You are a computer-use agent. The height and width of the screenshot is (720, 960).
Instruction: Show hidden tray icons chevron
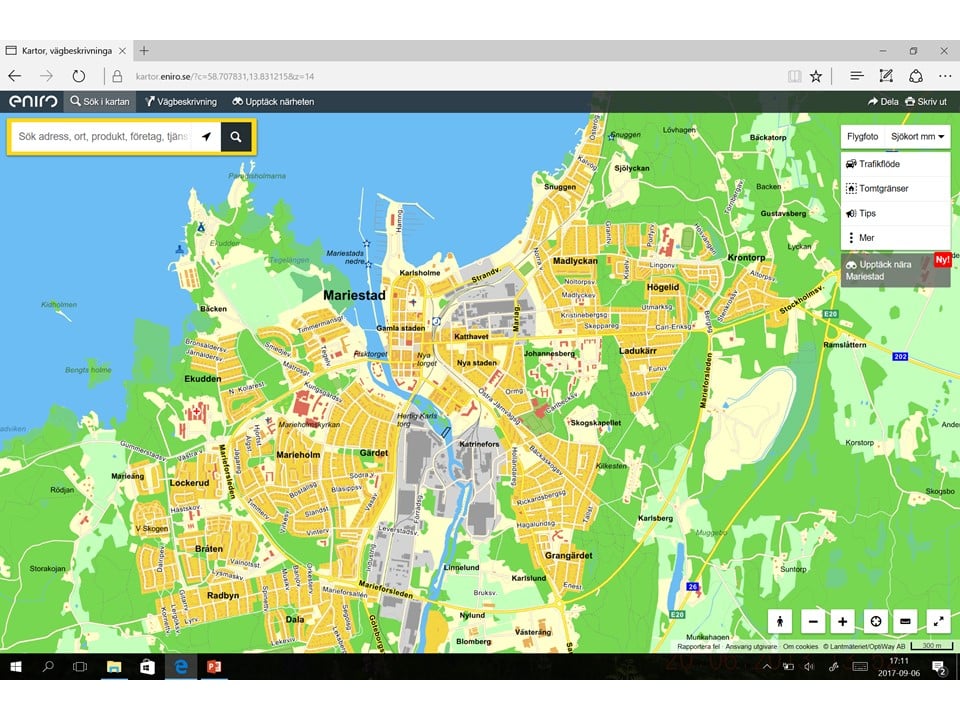tap(767, 667)
